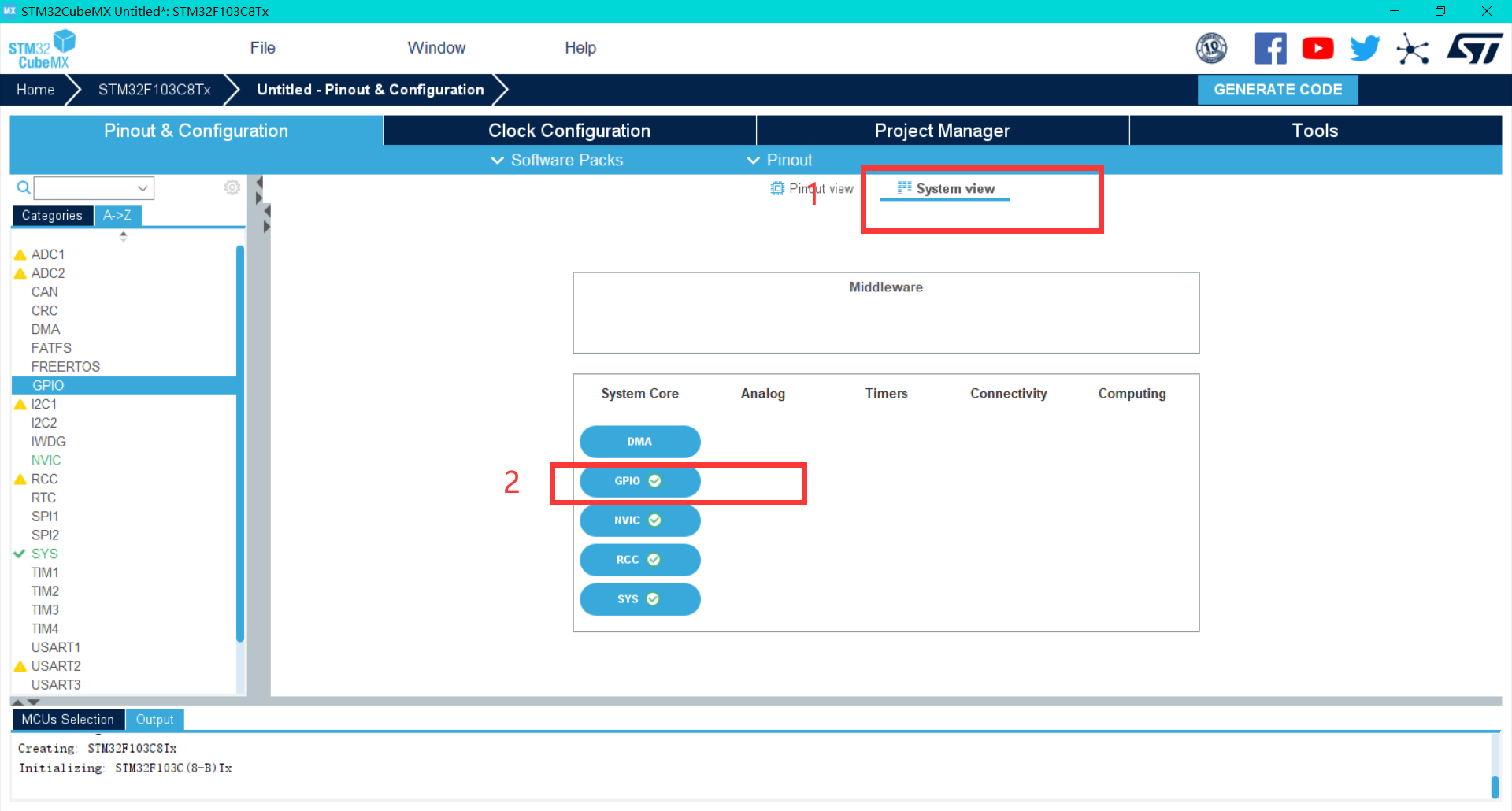This screenshot has width=1512, height=811.
Task: Open the Twitter bird icon link
Action: pos(1365,48)
